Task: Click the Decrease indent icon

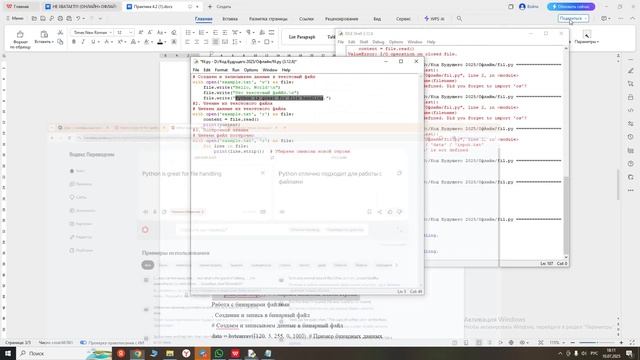Action: pyautogui.click(x=216, y=32)
